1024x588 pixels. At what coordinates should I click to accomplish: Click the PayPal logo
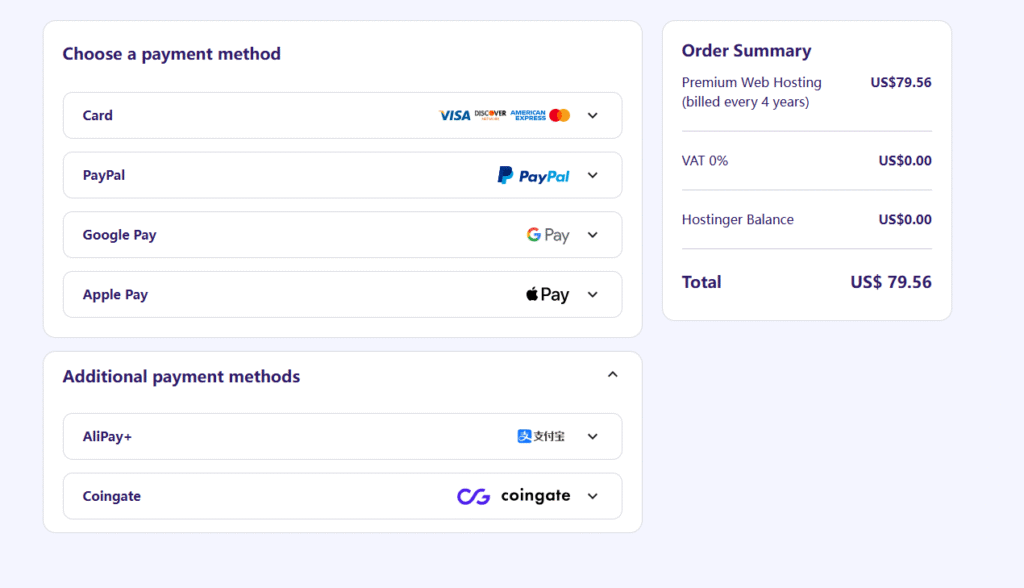click(x=534, y=175)
